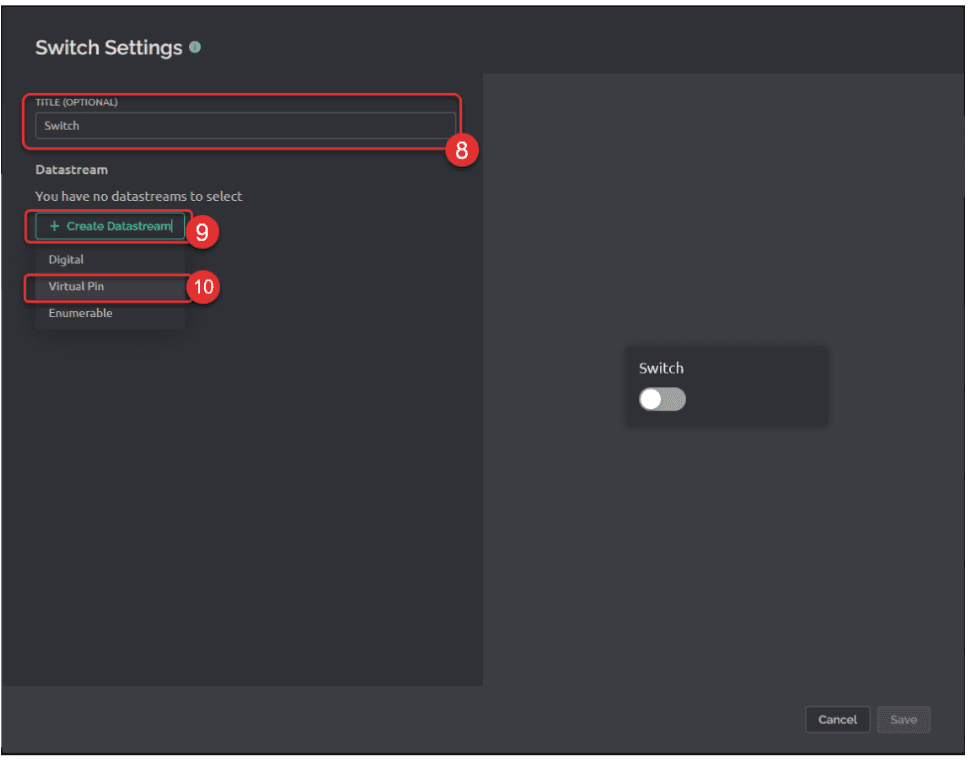This screenshot has height=763, width=971.
Task: Click the Datastream section label
Action: (x=71, y=170)
